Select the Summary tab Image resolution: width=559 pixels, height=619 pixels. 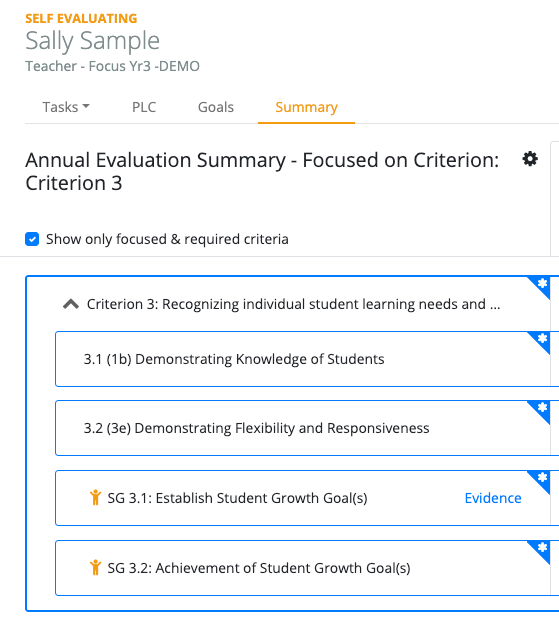[306, 107]
